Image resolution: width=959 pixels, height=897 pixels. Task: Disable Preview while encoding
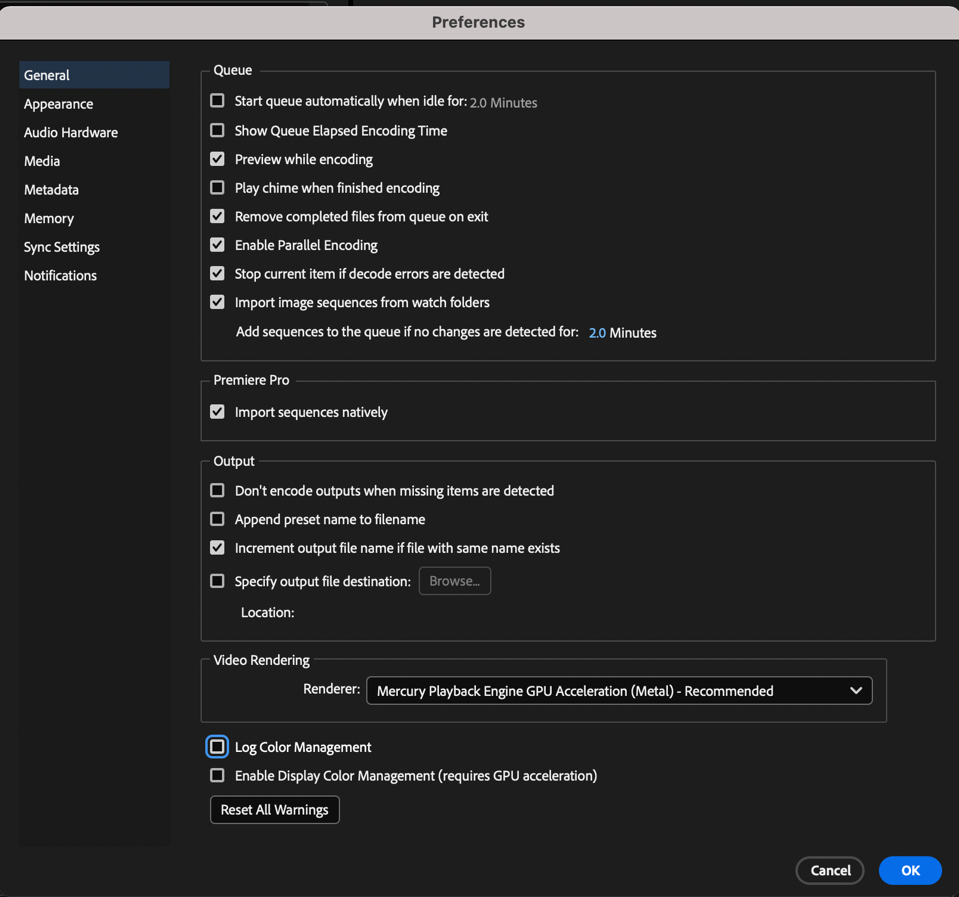217,159
